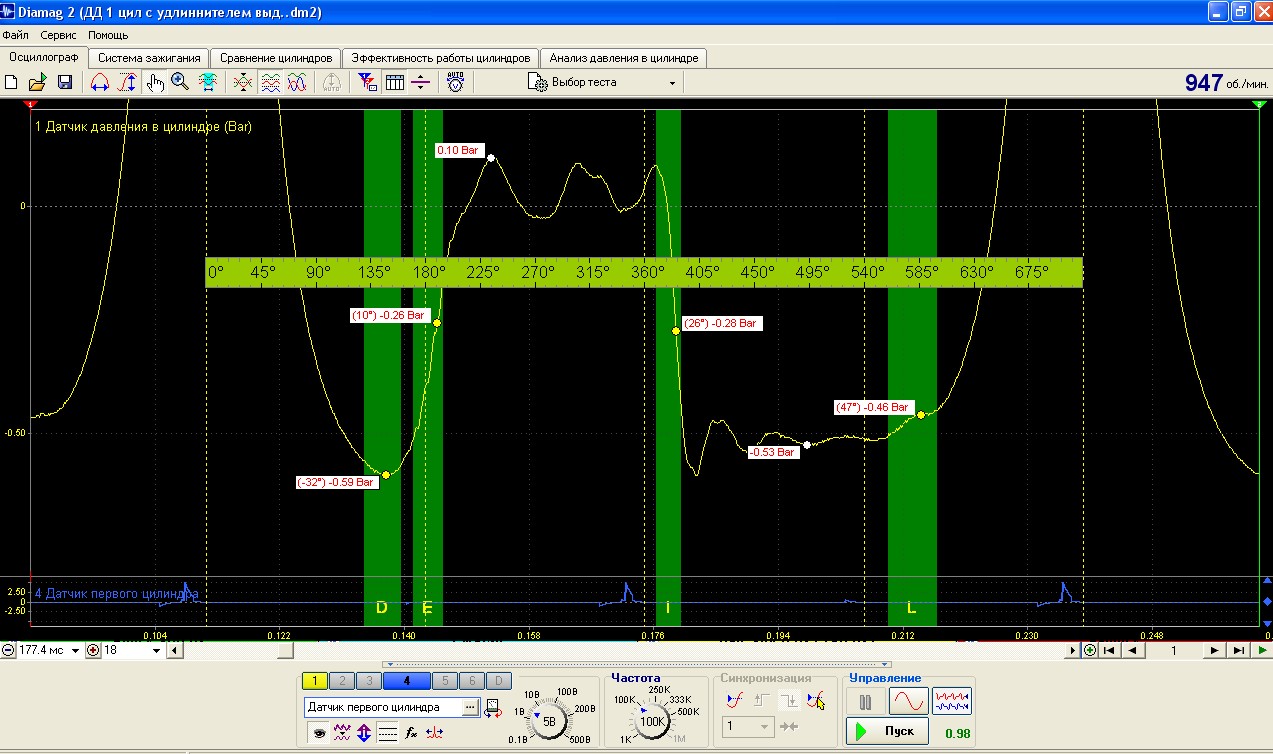1273x754 pixels.
Task: Select sync cursor pointer icon
Action: coord(816,701)
